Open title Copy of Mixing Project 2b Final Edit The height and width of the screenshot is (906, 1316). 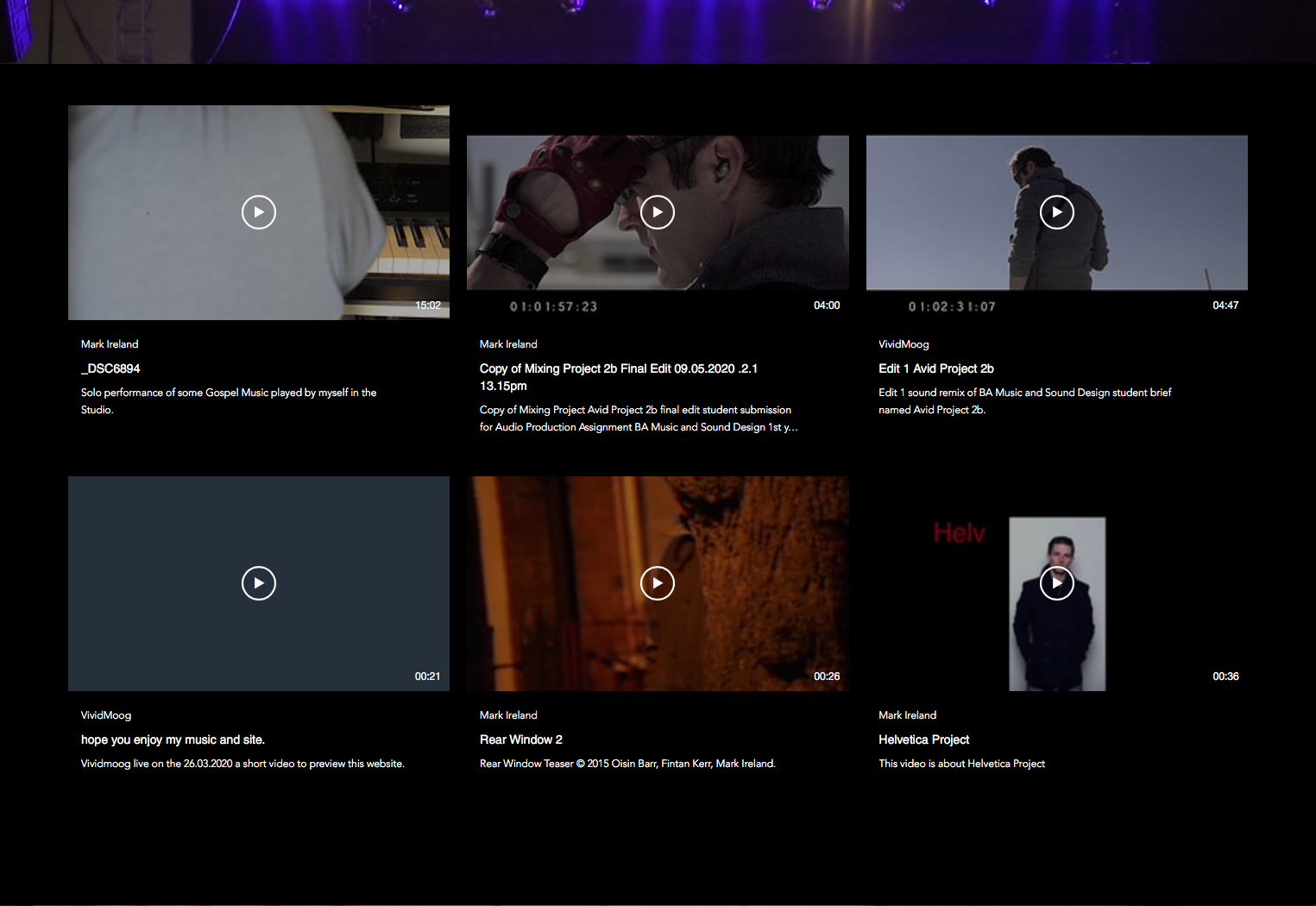coord(619,377)
